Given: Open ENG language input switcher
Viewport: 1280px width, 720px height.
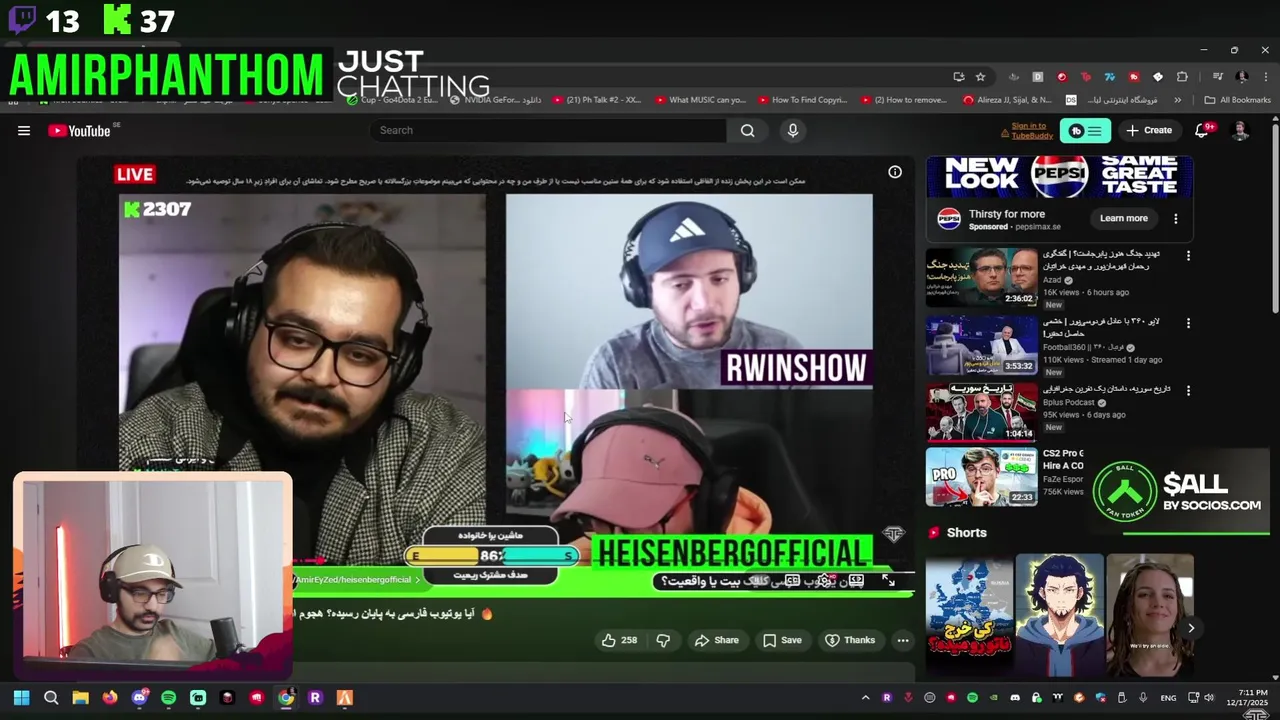Looking at the screenshot, I should point(1168,698).
